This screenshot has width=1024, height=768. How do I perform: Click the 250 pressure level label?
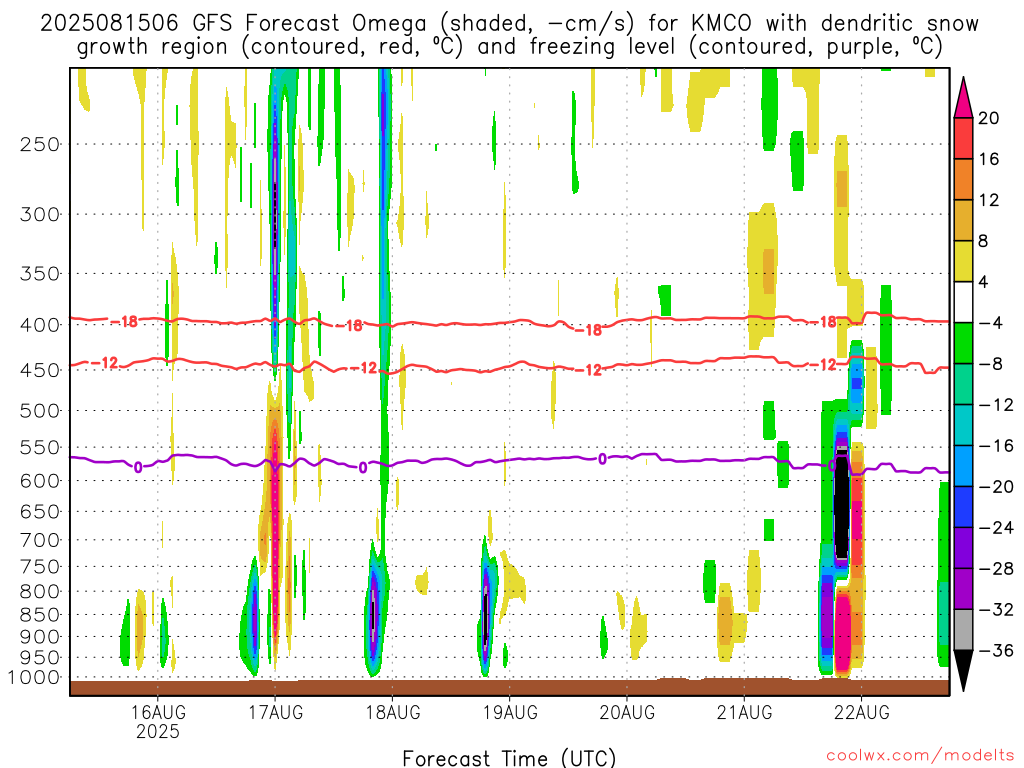pos(40,144)
